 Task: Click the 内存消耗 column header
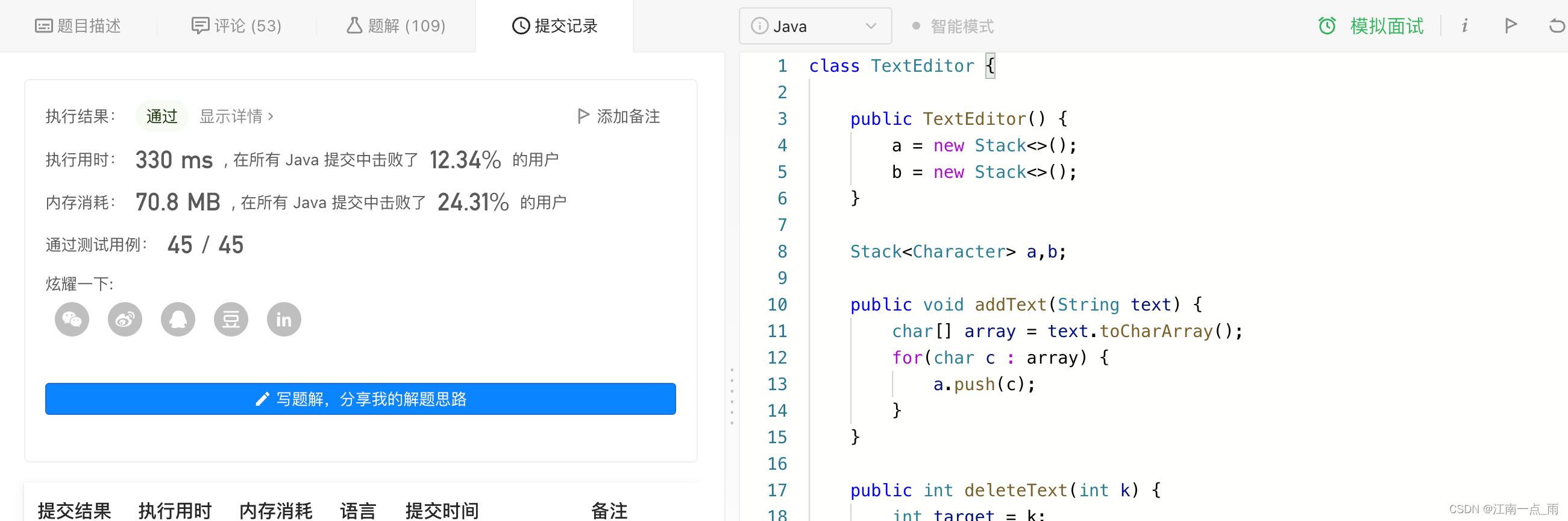point(276,511)
